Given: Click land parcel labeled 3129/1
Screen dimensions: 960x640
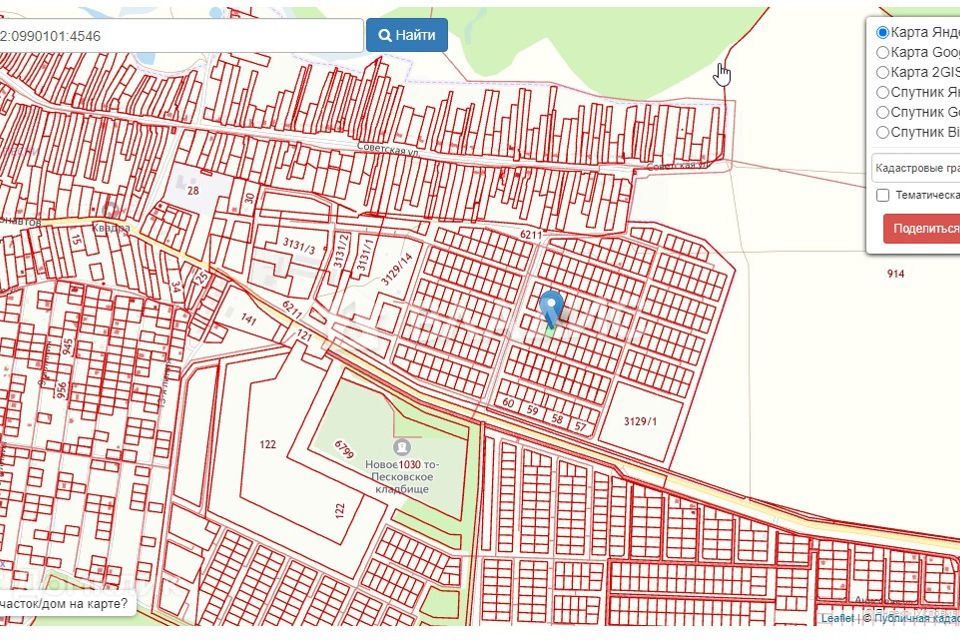Looking at the screenshot, I should (x=639, y=421).
